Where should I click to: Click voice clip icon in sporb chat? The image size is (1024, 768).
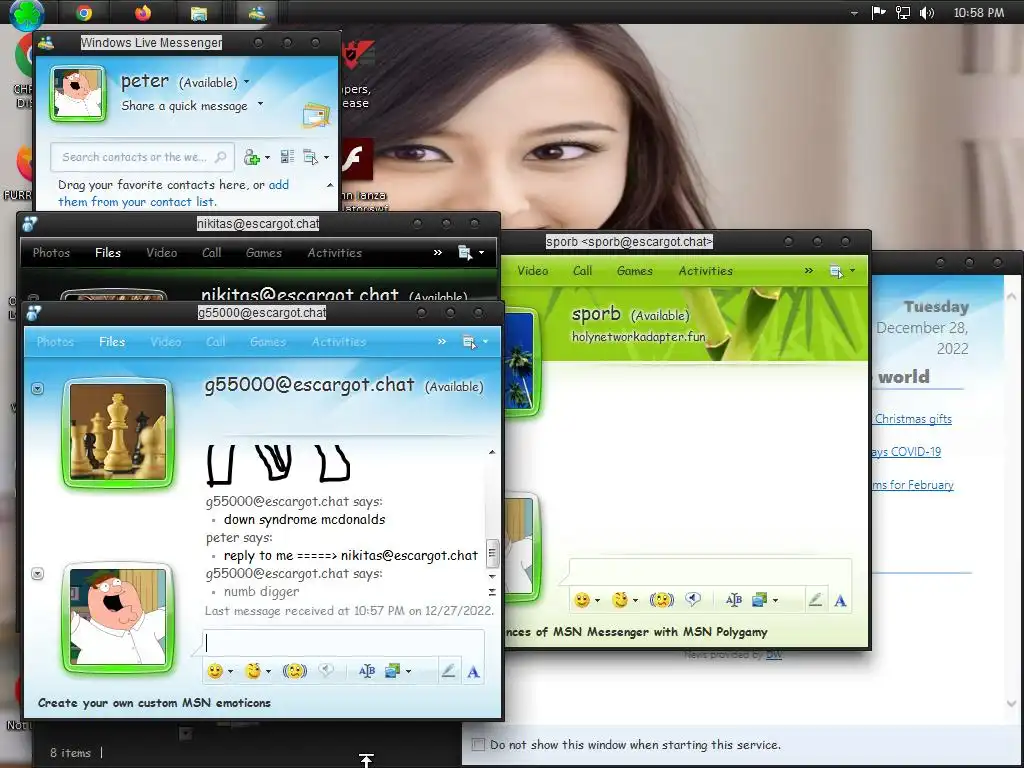[x=693, y=599]
